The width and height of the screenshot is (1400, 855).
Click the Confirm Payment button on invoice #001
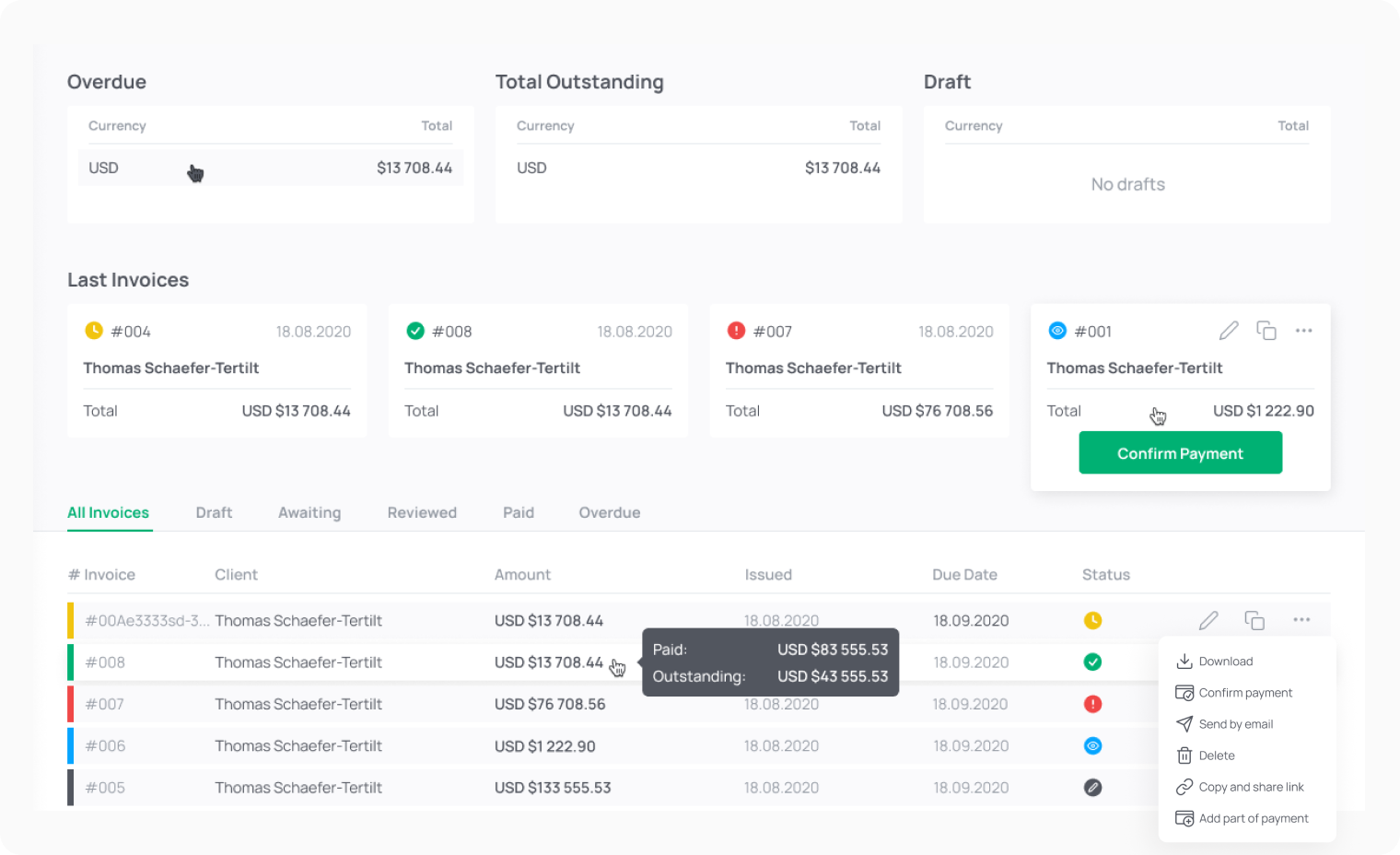[x=1180, y=452]
